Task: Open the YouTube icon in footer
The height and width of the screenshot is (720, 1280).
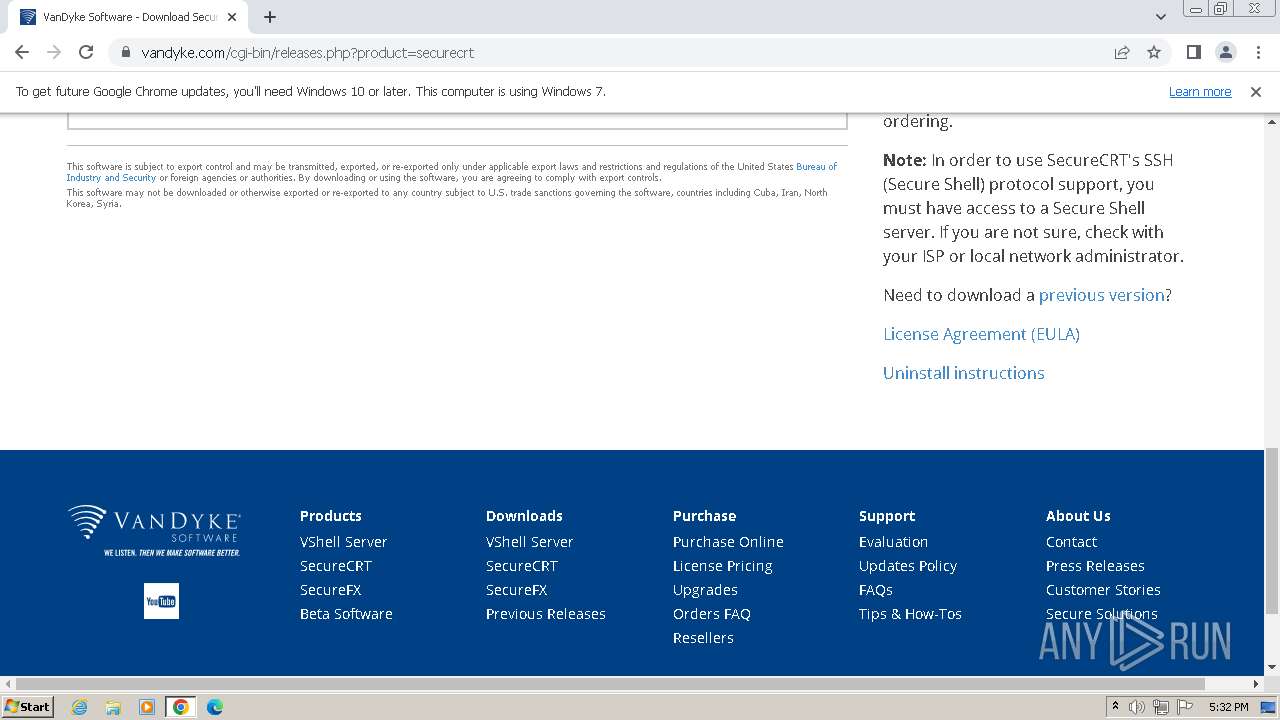Action: pyautogui.click(x=161, y=601)
